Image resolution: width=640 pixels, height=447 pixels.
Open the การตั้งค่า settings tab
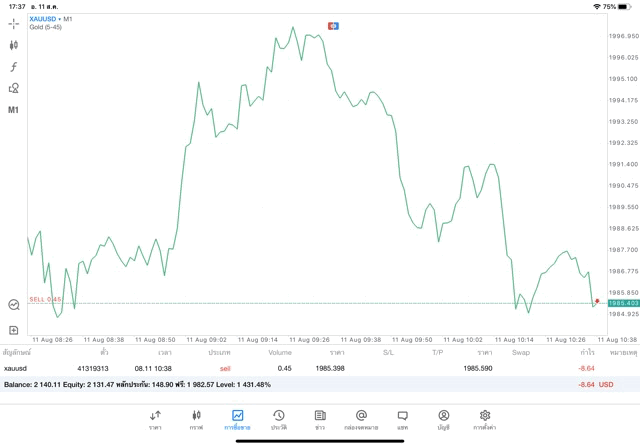pyautogui.click(x=485, y=419)
